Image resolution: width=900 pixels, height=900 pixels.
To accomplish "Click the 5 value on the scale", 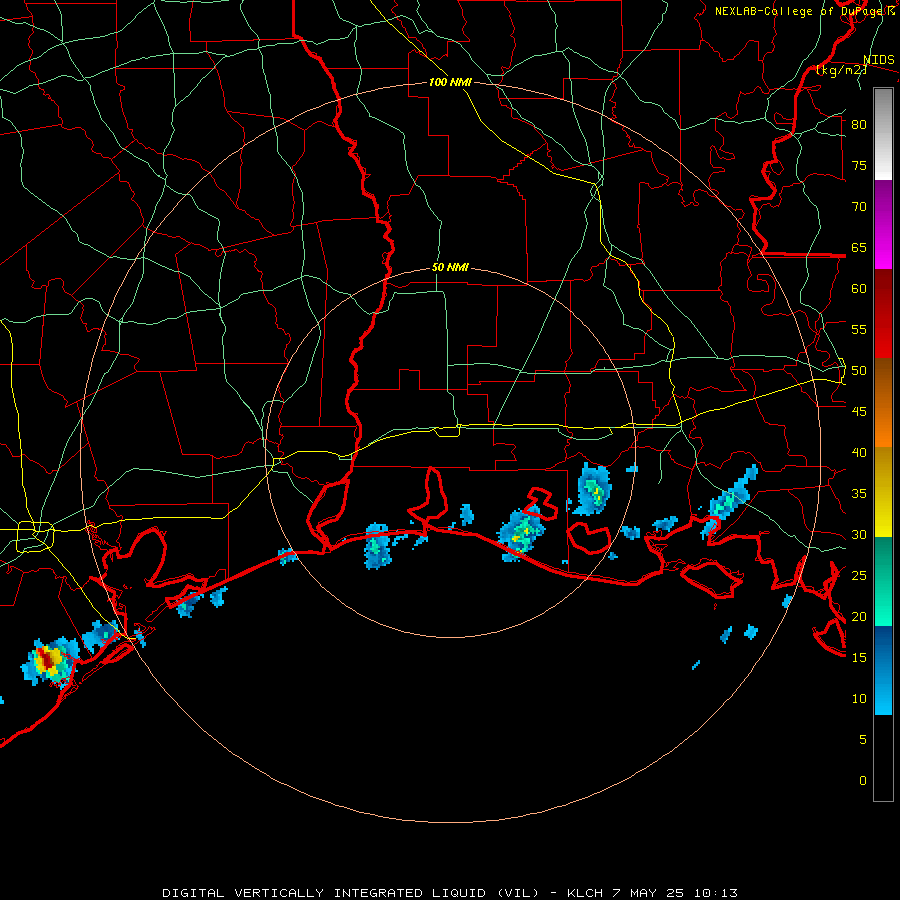I will click(863, 740).
